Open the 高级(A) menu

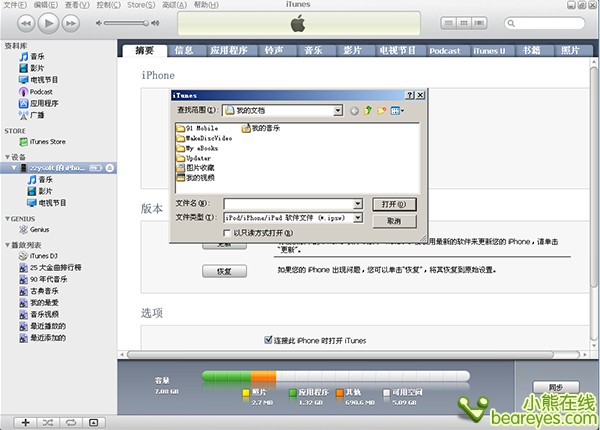[174, 5]
